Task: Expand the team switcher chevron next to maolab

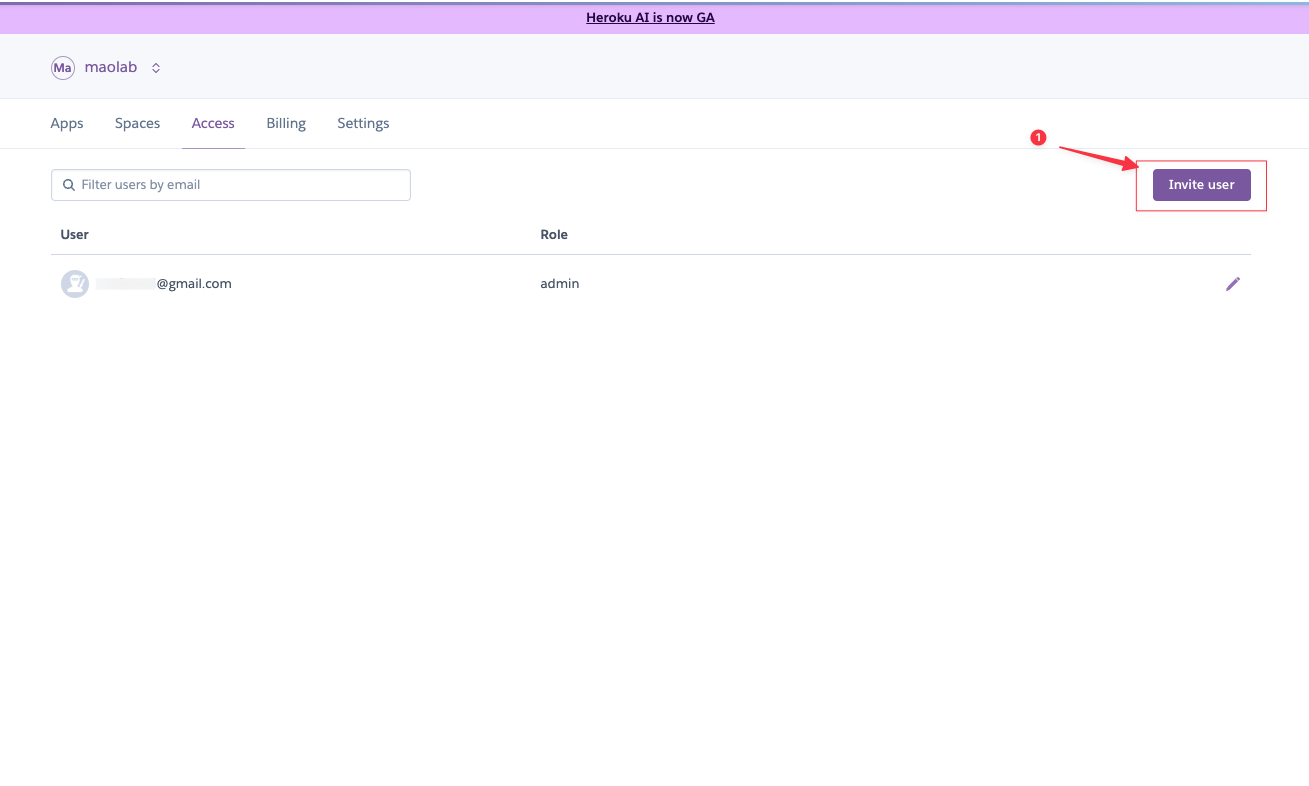Action: [x=156, y=68]
